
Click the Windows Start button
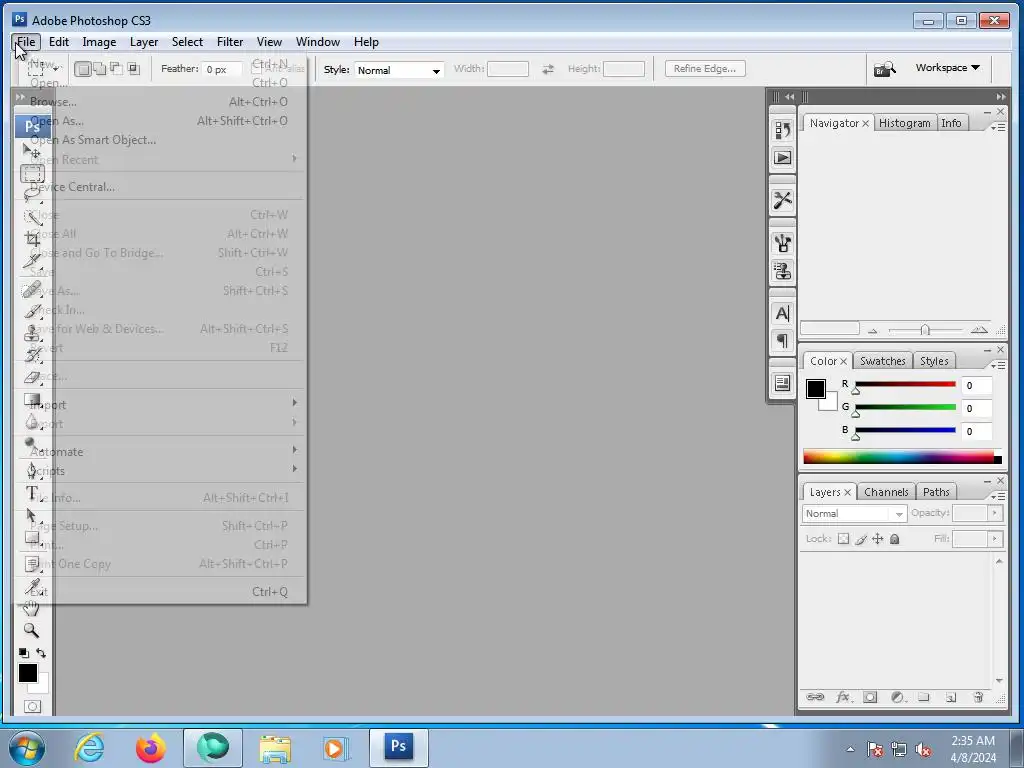coord(26,748)
